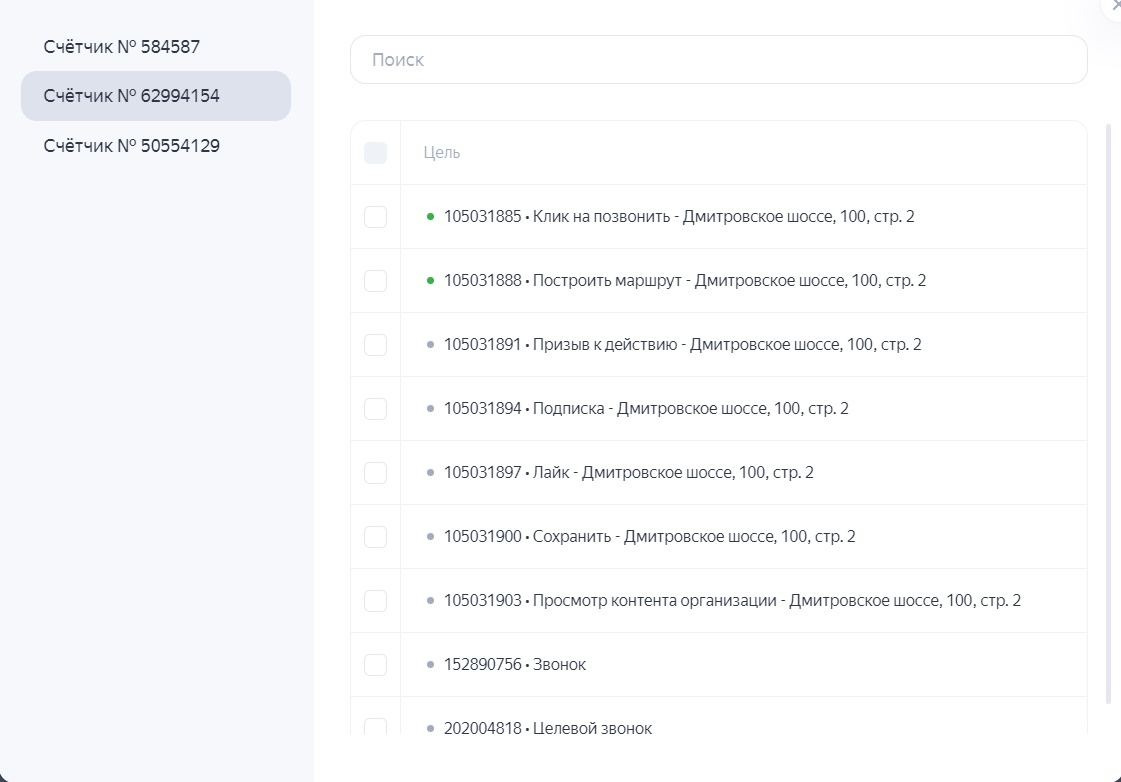
Task: Select counter Счётчик № 62994154
Action: [156, 96]
